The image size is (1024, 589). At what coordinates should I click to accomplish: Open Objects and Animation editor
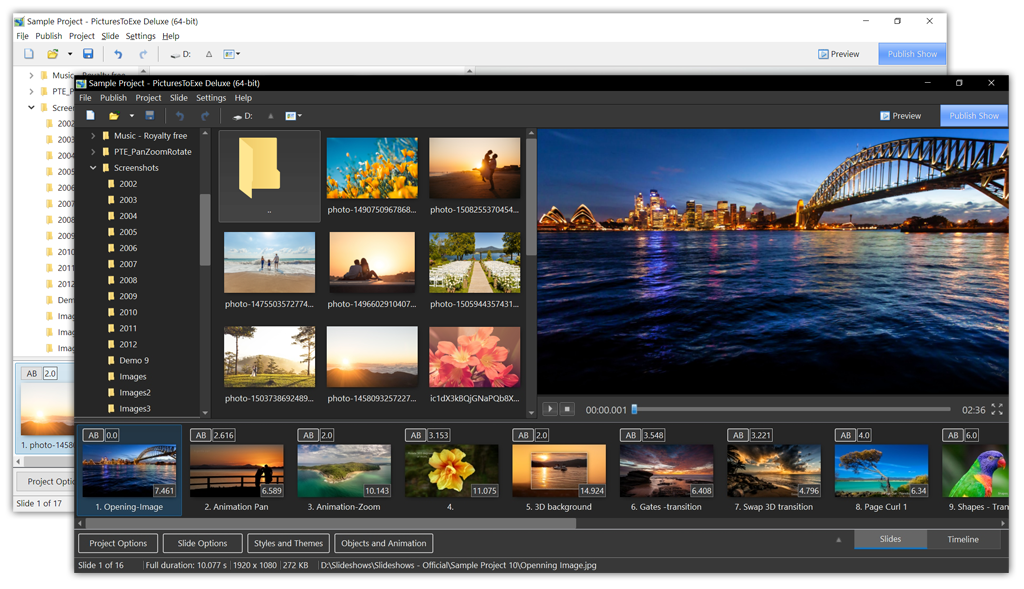pos(384,543)
